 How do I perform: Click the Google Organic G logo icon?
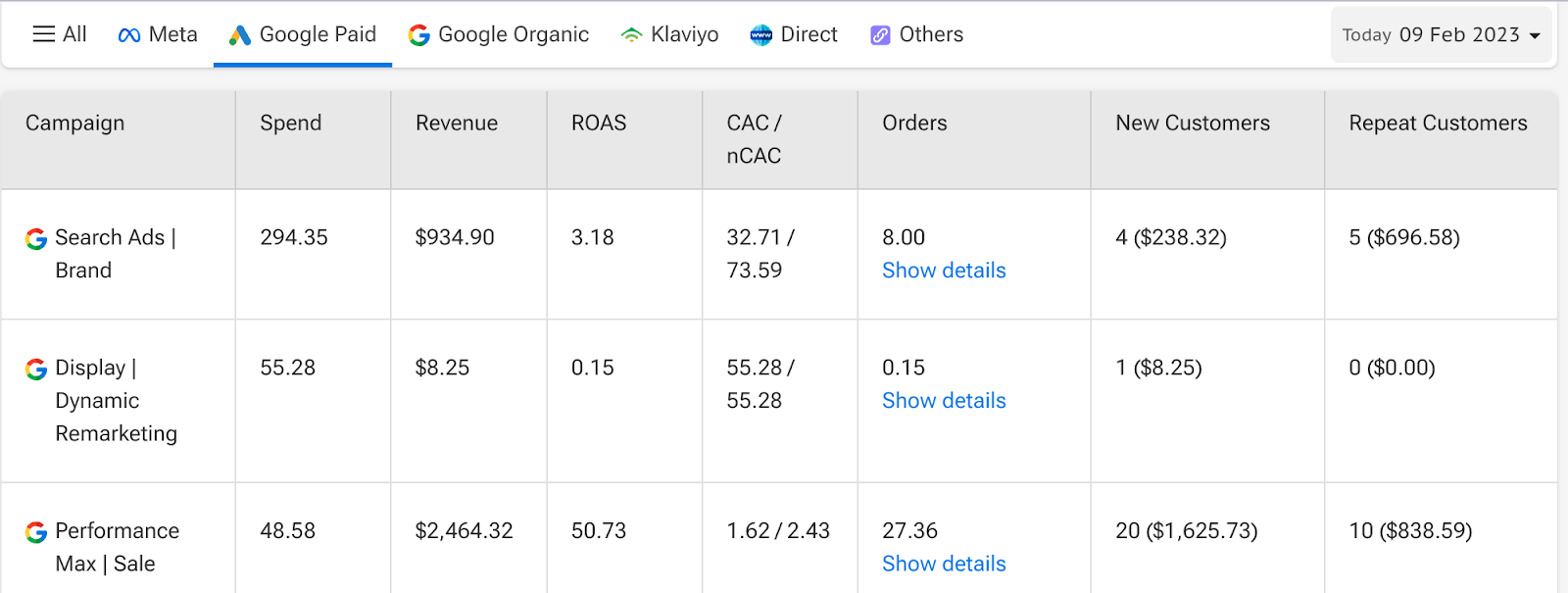[419, 35]
